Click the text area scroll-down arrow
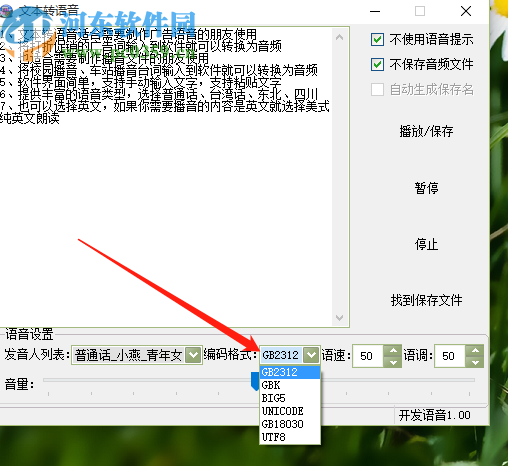 339,318
